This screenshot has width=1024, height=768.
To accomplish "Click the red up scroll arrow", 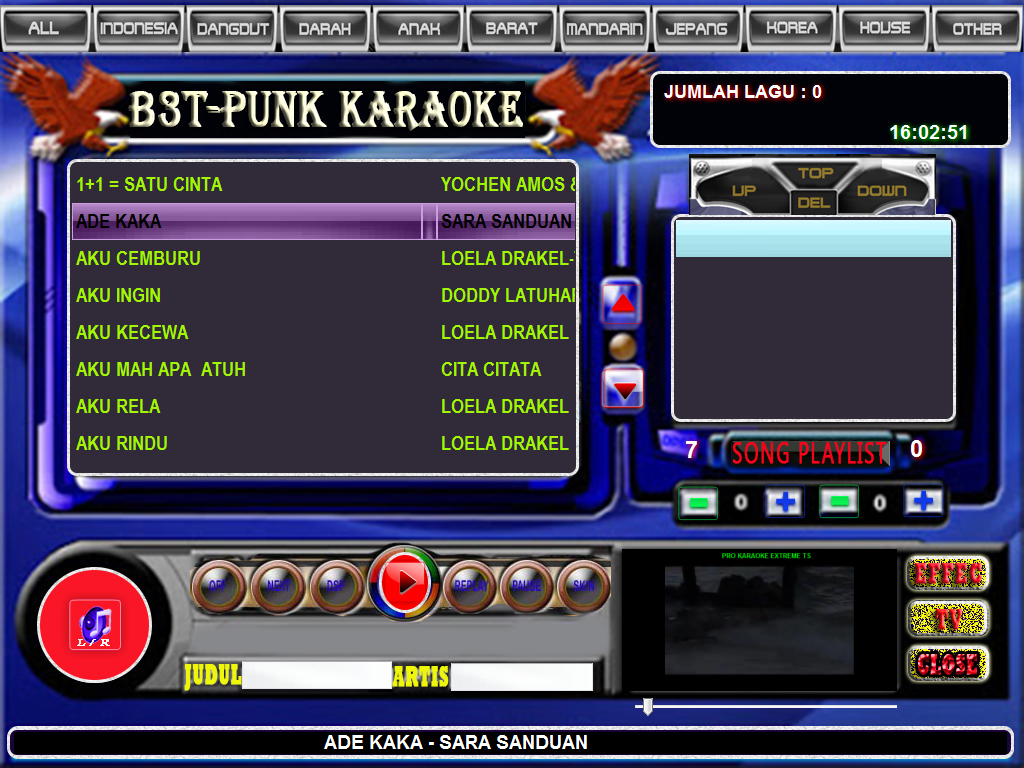I will (x=622, y=301).
